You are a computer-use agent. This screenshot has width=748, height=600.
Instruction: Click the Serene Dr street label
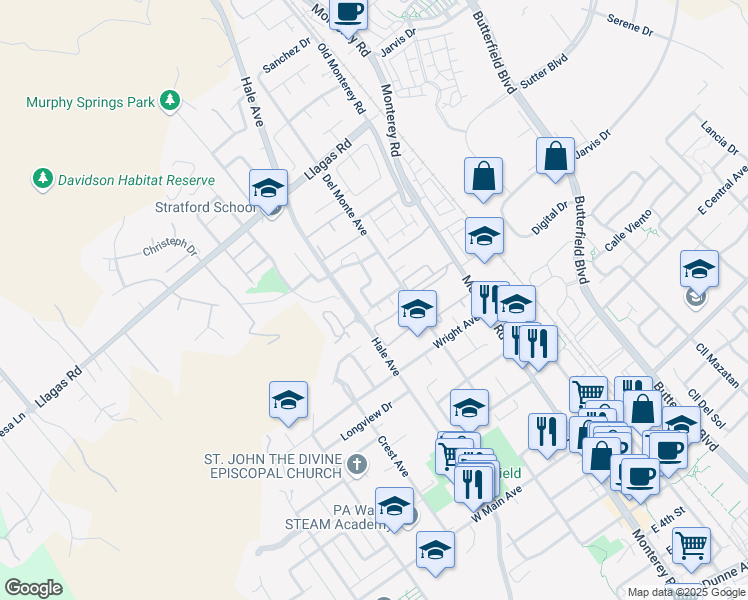point(630,25)
